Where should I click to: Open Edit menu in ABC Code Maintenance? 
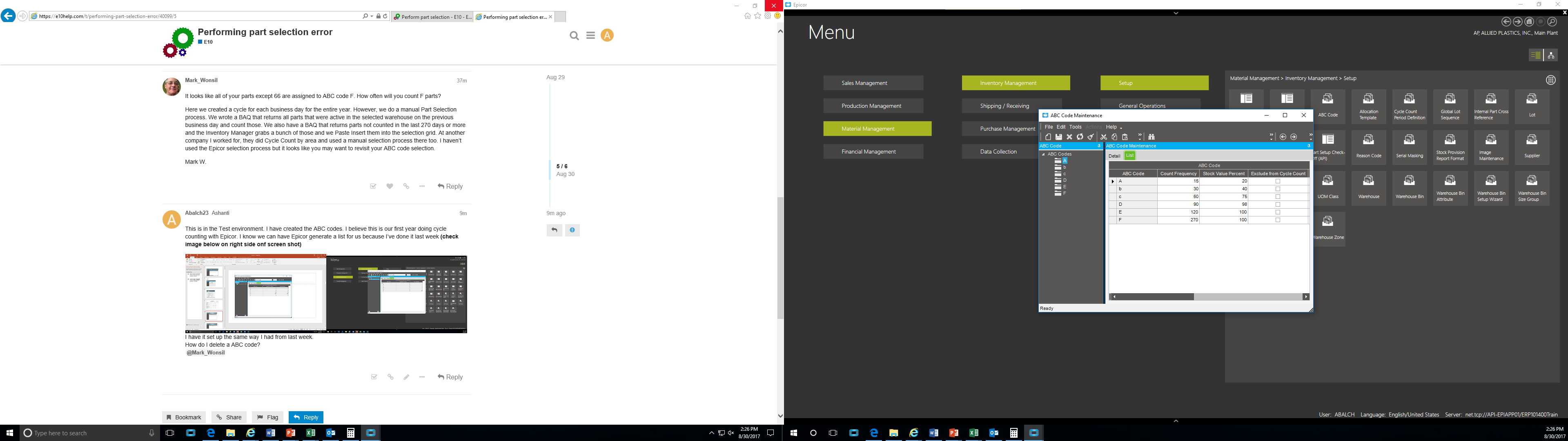coord(1061,127)
